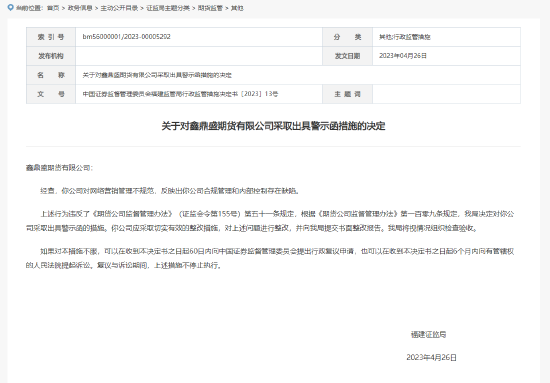Navigate to 证监局主题分类 breadcrumb
Viewport: 550px width, 383px height.
click(x=168, y=8)
